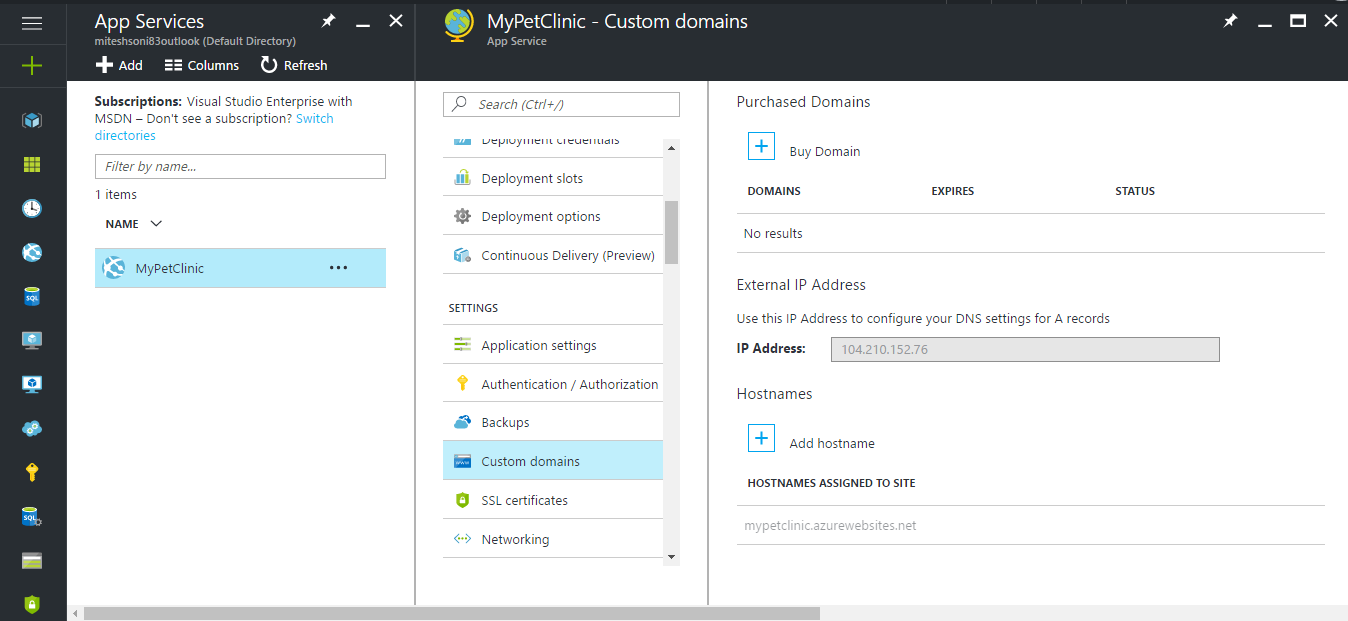Click the green plus New resource icon
The height and width of the screenshot is (621, 1348).
pyautogui.click(x=32, y=66)
